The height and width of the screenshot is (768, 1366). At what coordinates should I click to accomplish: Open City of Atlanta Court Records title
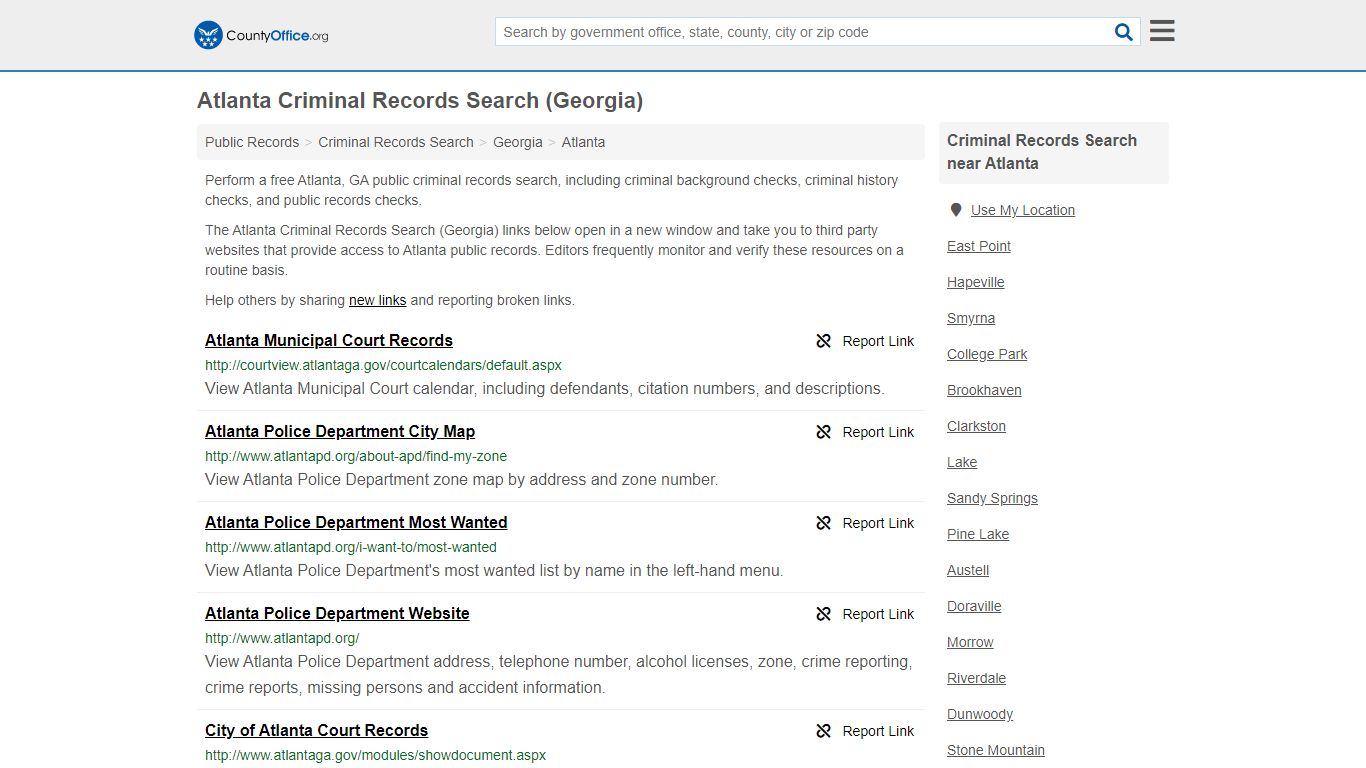[317, 730]
